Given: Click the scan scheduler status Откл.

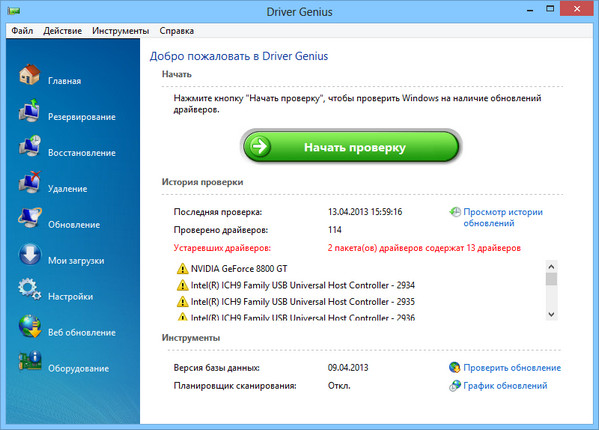Looking at the screenshot, I should pos(339,386).
